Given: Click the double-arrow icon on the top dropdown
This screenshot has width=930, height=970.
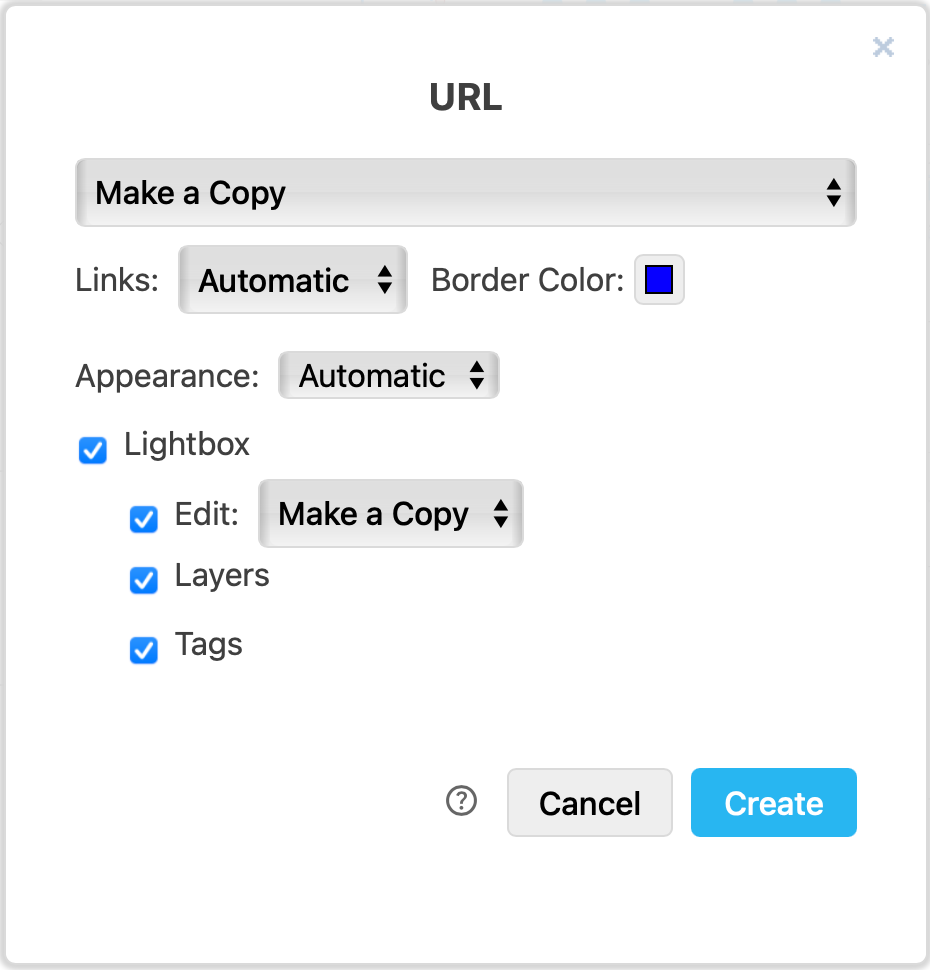Looking at the screenshot, I should (835, 192).
